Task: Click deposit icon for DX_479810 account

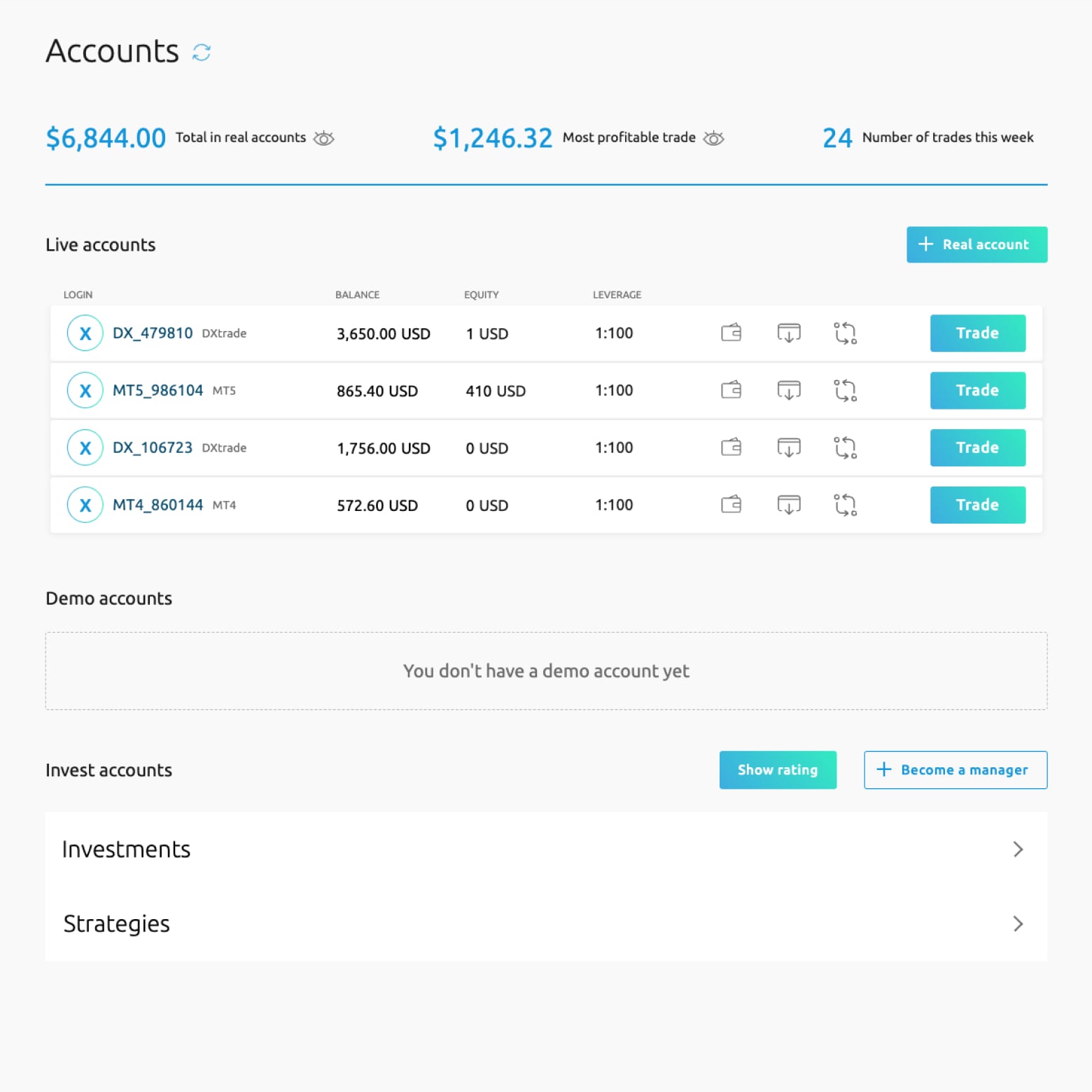Action: [788, 332]
